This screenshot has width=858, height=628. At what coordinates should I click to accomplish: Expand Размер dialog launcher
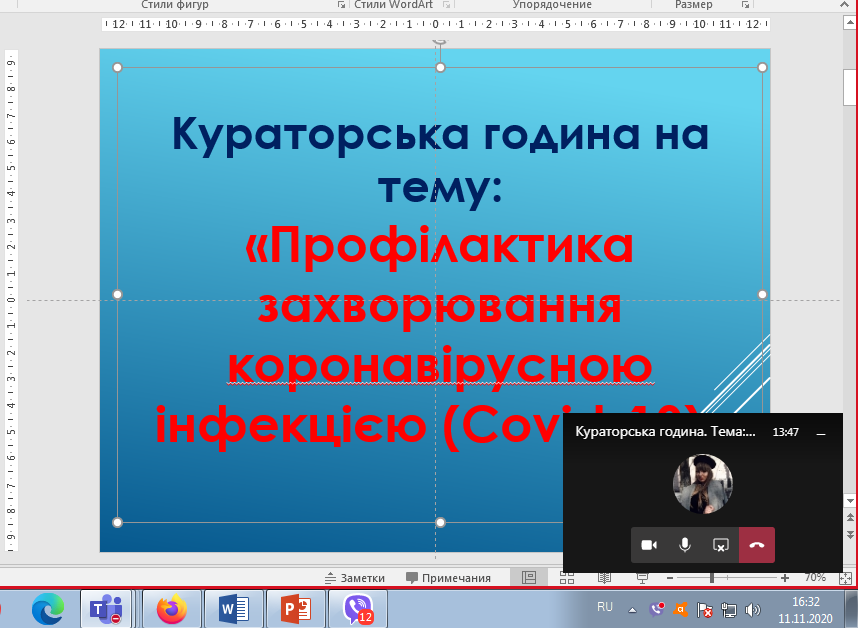pyautogui.click(x=745, y=5)
